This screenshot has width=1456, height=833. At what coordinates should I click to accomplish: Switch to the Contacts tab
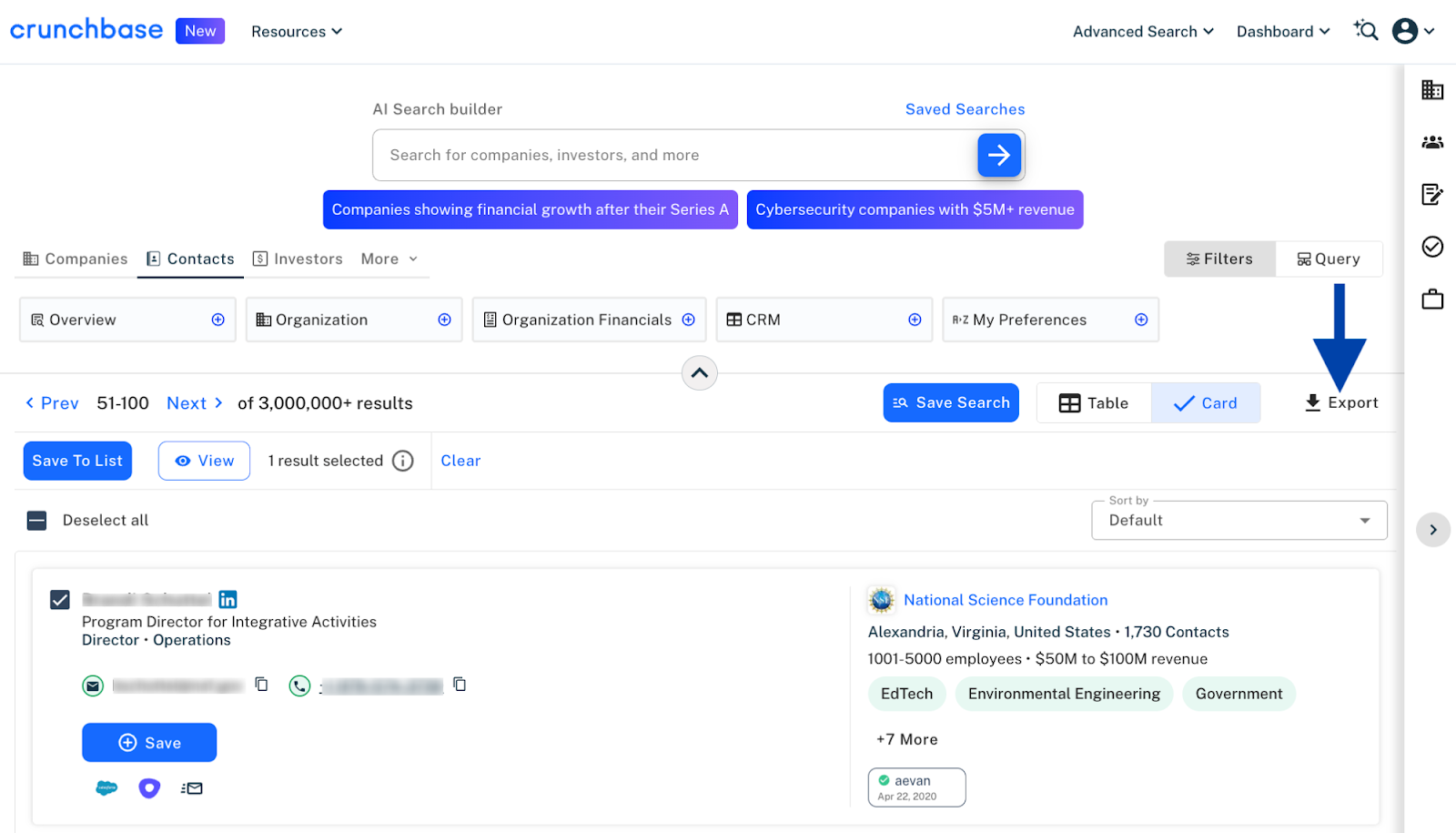tap(190, 259)
